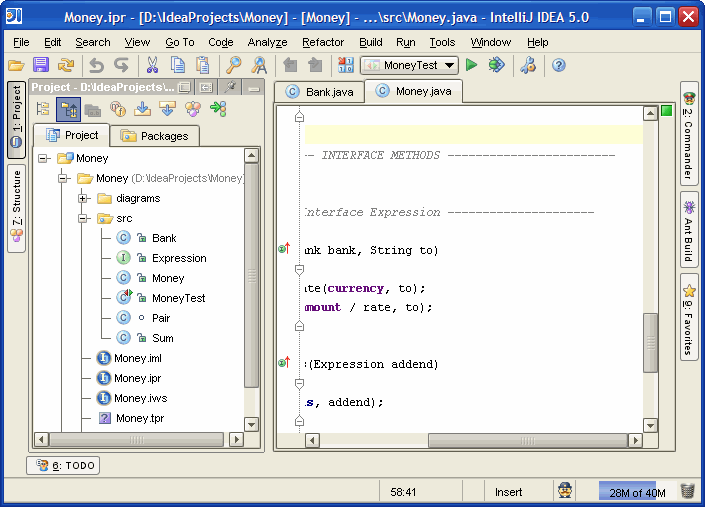705x507 pixels.
Task: Click green code analysis status square
Action: click(667, 111)
